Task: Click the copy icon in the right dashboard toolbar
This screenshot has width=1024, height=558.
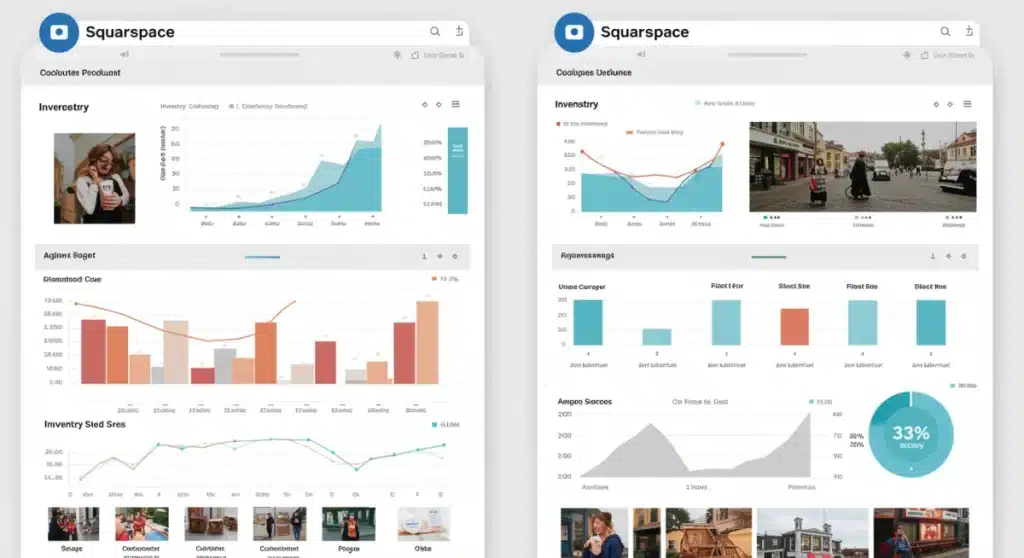Action: click(x=924, y=56)
